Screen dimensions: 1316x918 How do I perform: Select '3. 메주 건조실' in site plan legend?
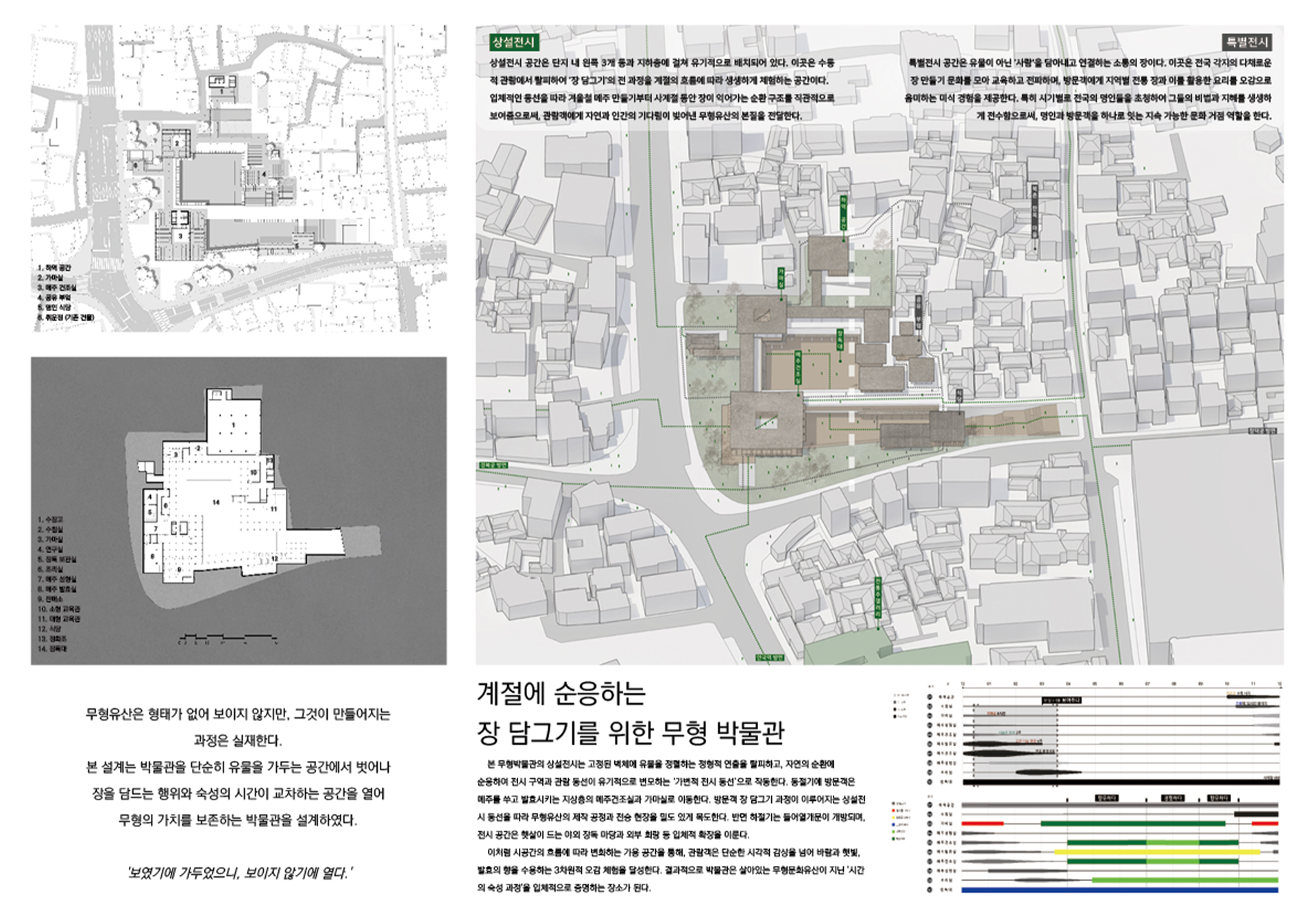pos(58,288)
